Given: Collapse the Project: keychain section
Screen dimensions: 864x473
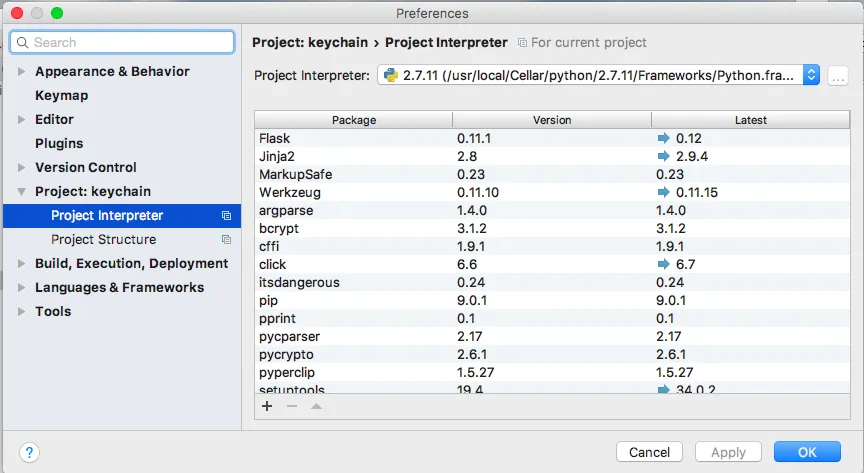Looking at the screenshot, I should coord(22,192).
